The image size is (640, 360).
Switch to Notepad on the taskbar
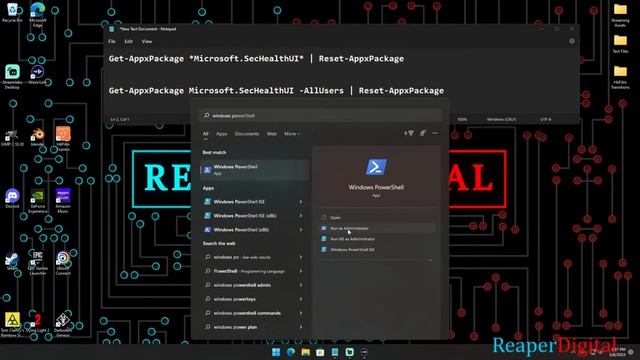coord(335,352)
